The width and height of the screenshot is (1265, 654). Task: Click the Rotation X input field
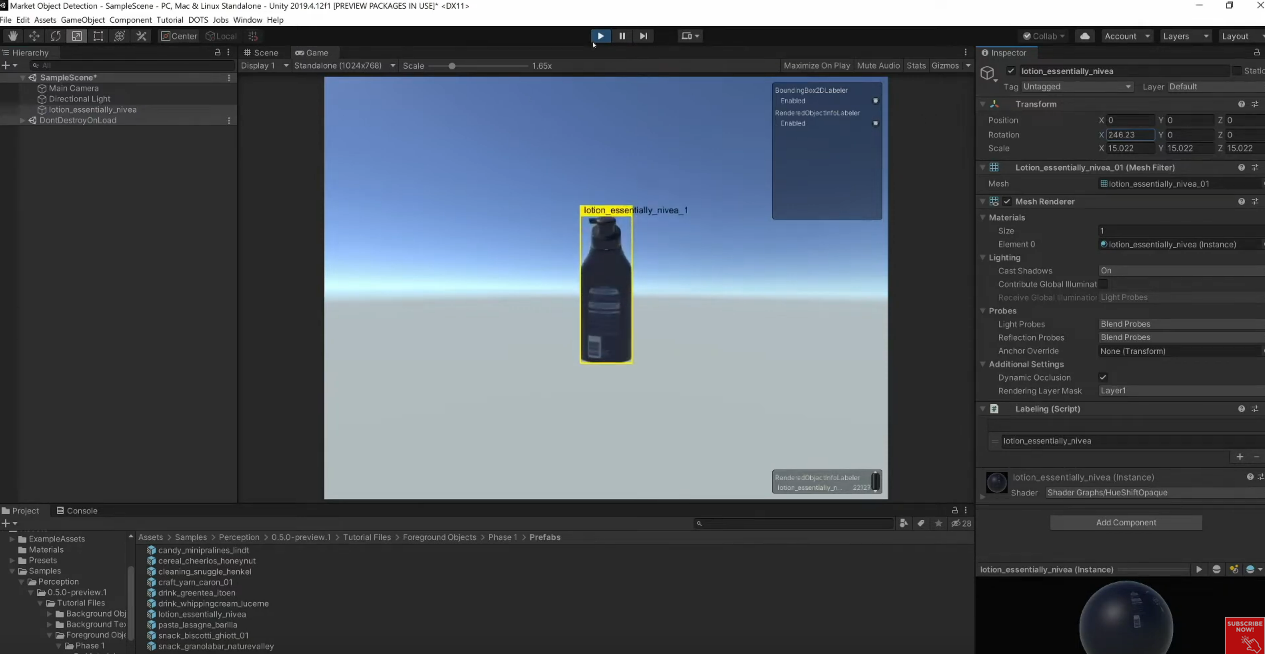coord(1128,135)
